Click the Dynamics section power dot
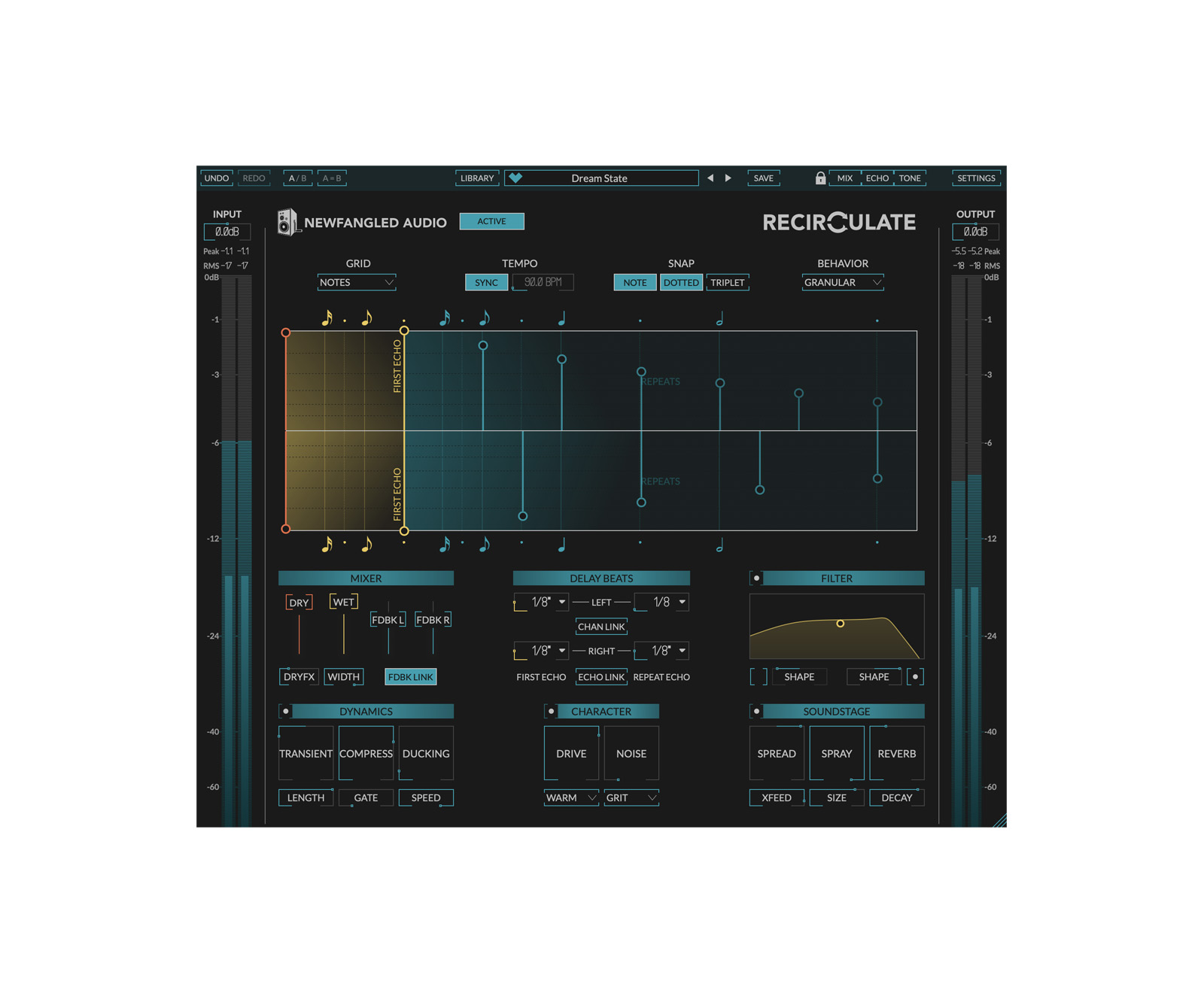Screen dimensions: 1204x993 286,712
